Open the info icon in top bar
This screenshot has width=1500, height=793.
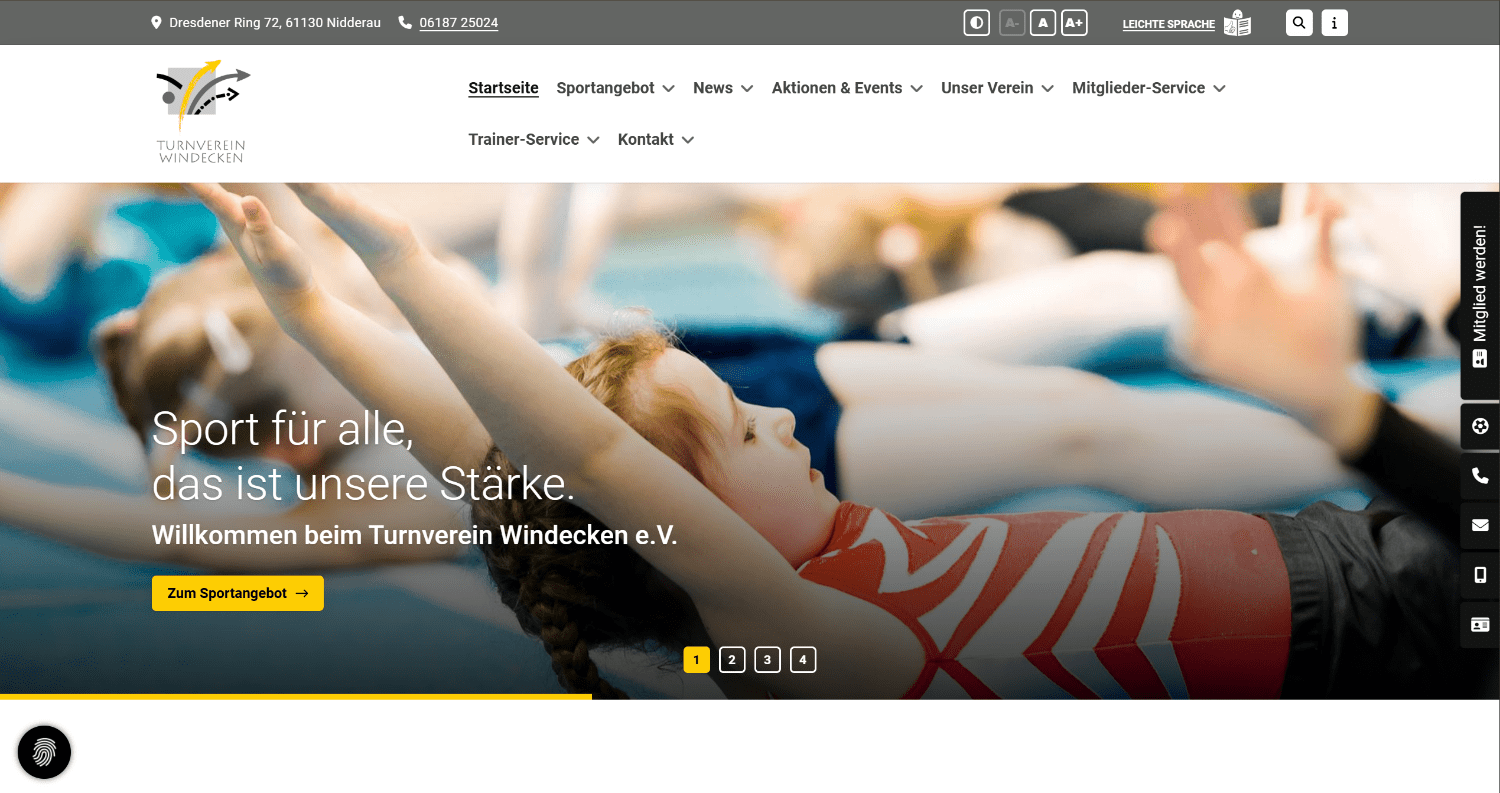[x=1334, y=23]
